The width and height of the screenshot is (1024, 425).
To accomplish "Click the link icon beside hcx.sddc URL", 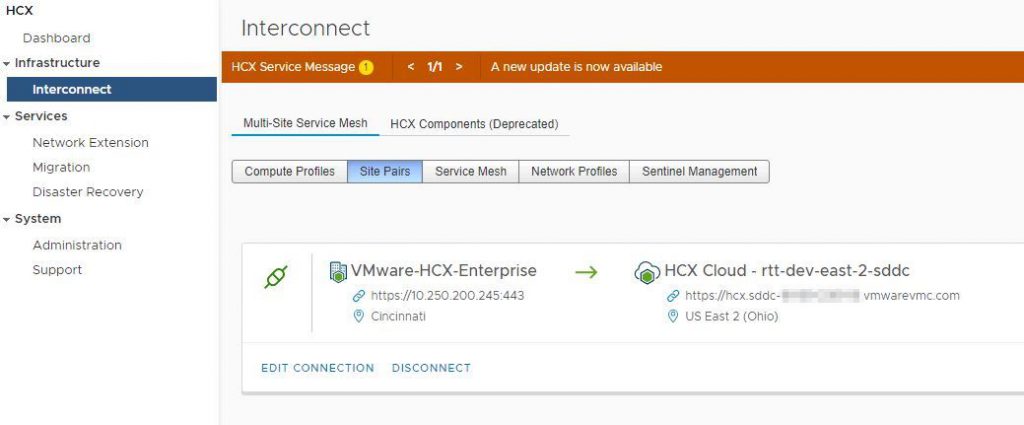I will tap(673, 296).
